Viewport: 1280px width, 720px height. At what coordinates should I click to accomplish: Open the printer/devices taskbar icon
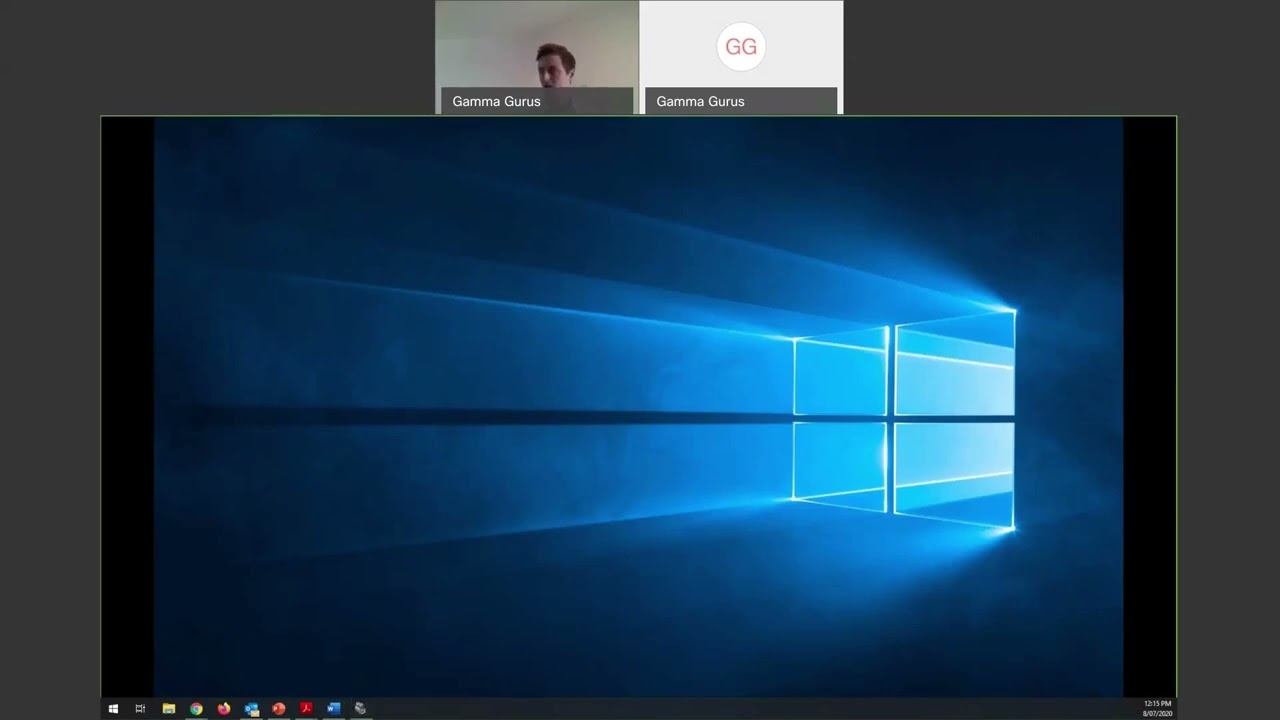point(360,709)
